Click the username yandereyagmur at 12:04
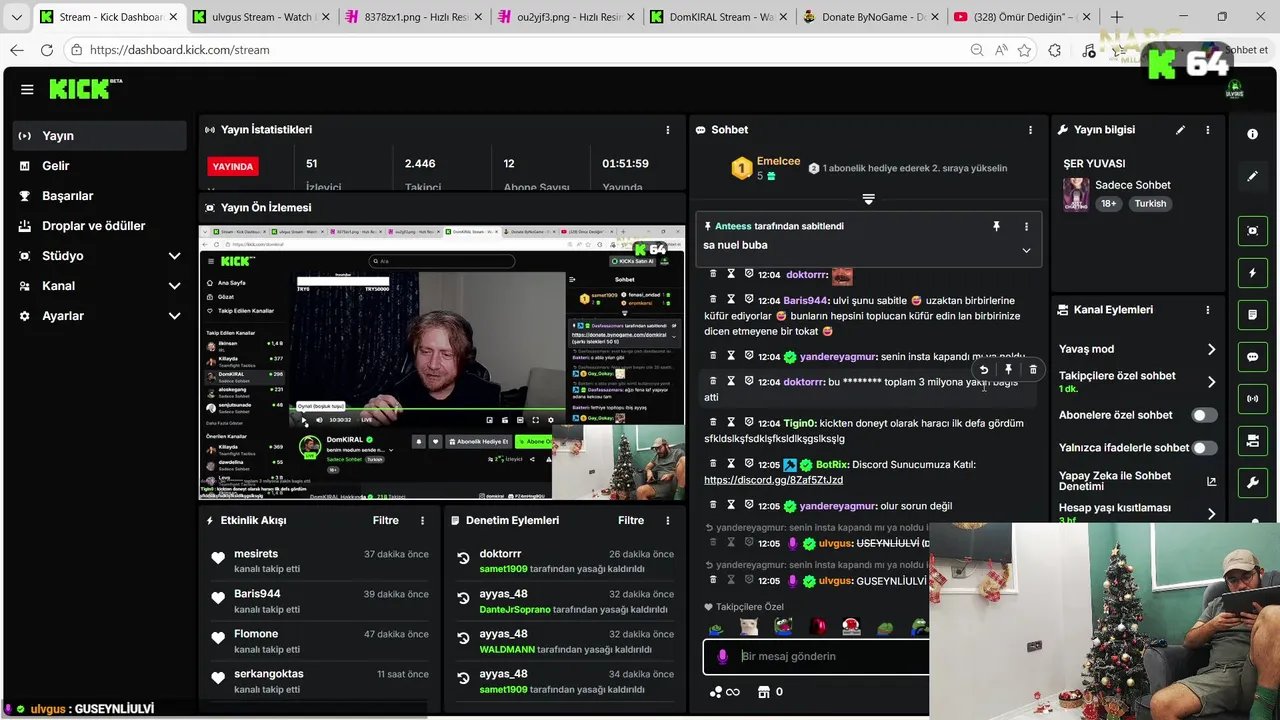This screenshot has width=1280, height=720. [838, 357]
